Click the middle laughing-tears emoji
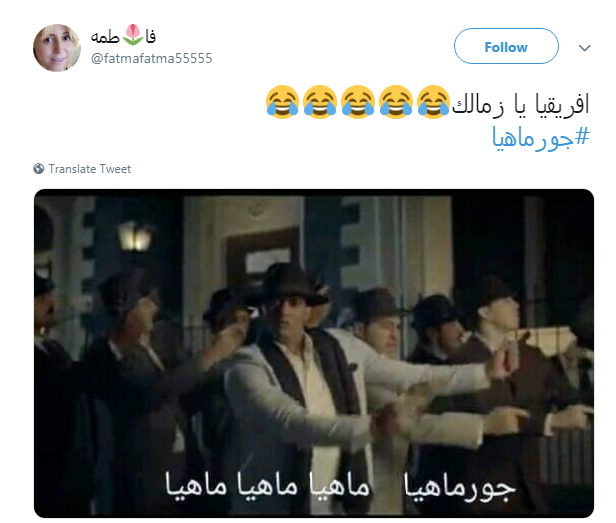The height and width of the screenshot is (523, 616). (x=358, y=102)
